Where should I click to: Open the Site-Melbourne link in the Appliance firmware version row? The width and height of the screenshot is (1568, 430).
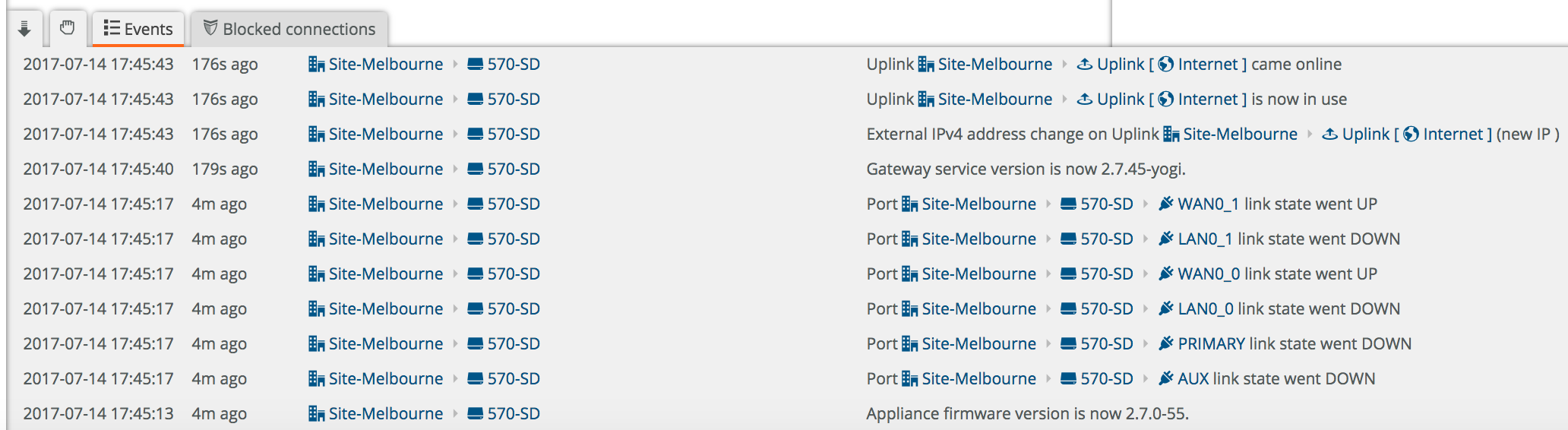pyautogui.click(x=385, y=413)
